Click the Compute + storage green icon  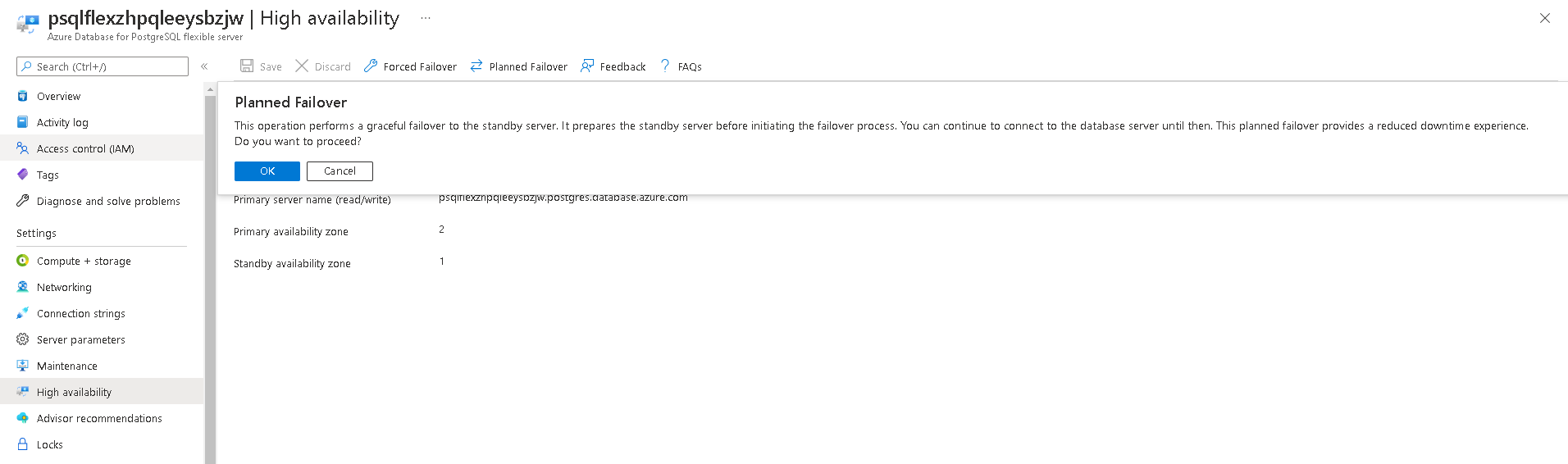[x=23, y=261]
